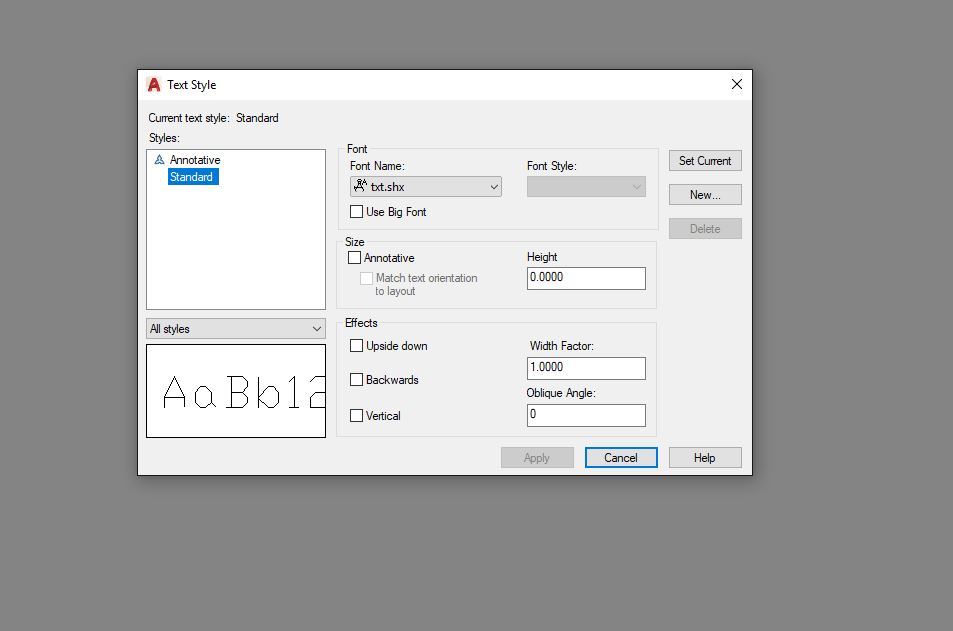This screenshot has width=953, height=631.
Task: Create a style with the New button
Action: pos(705,195)
